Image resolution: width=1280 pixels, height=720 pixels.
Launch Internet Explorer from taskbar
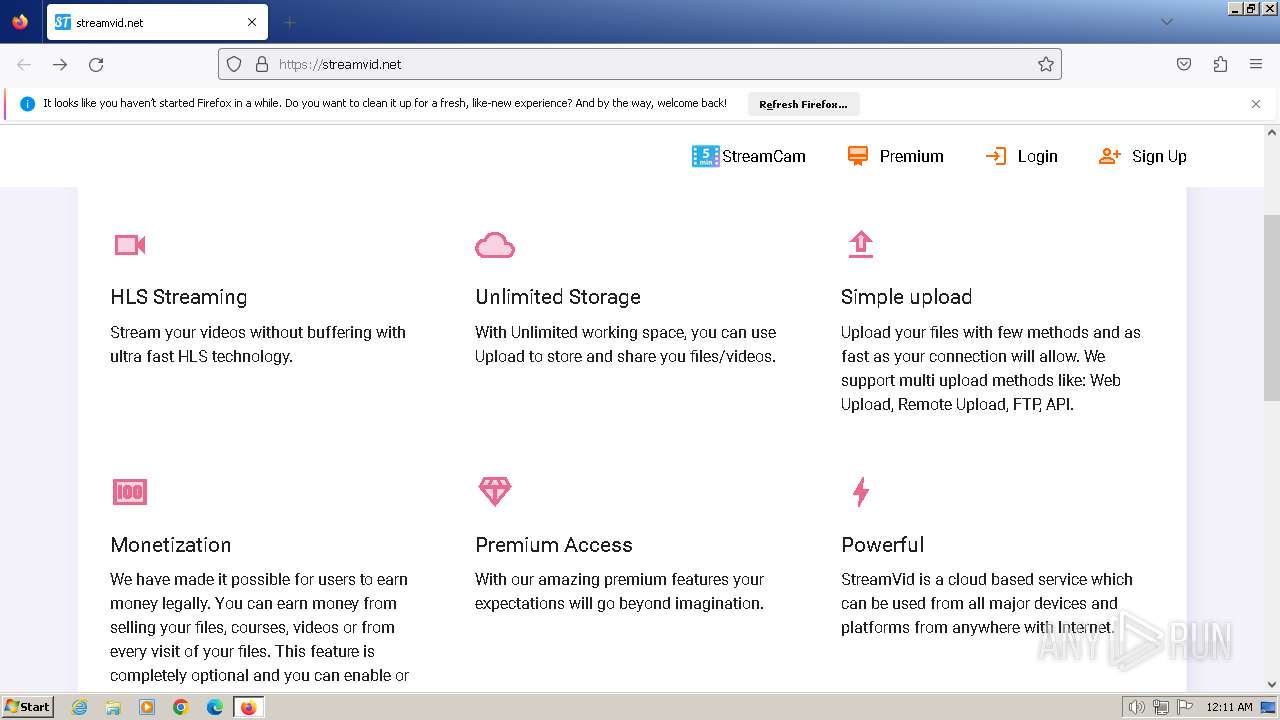coord(80,707)
